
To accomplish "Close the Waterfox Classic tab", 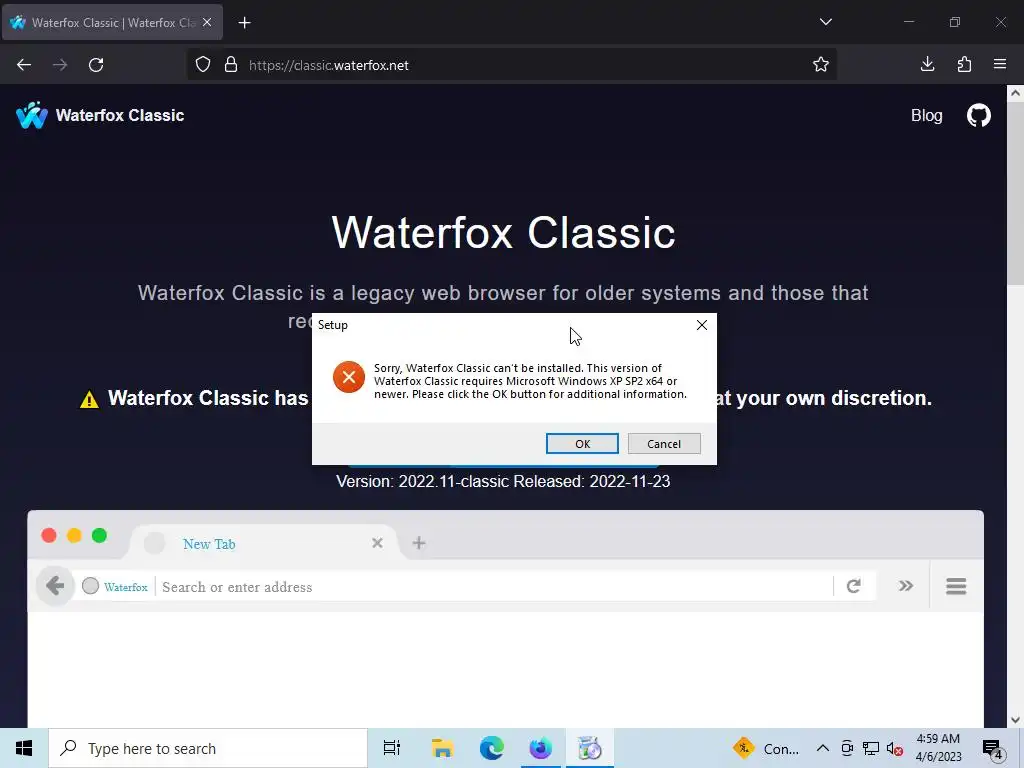I will (207, 22).
